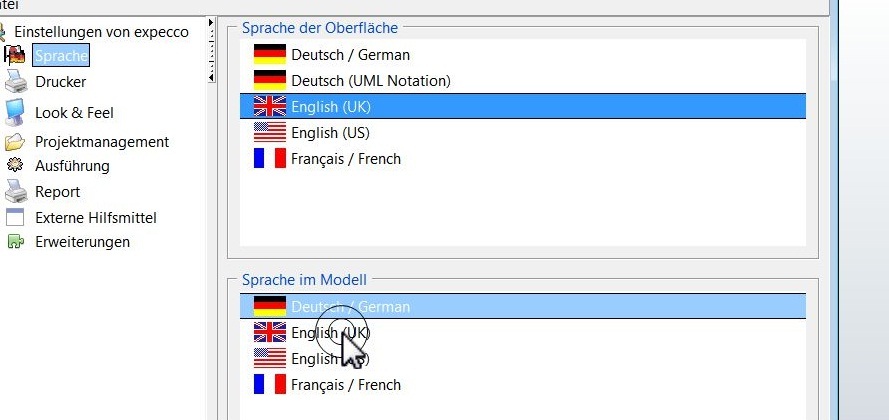
Task: Select the Drucker printer icon
Action: (15, 82)
